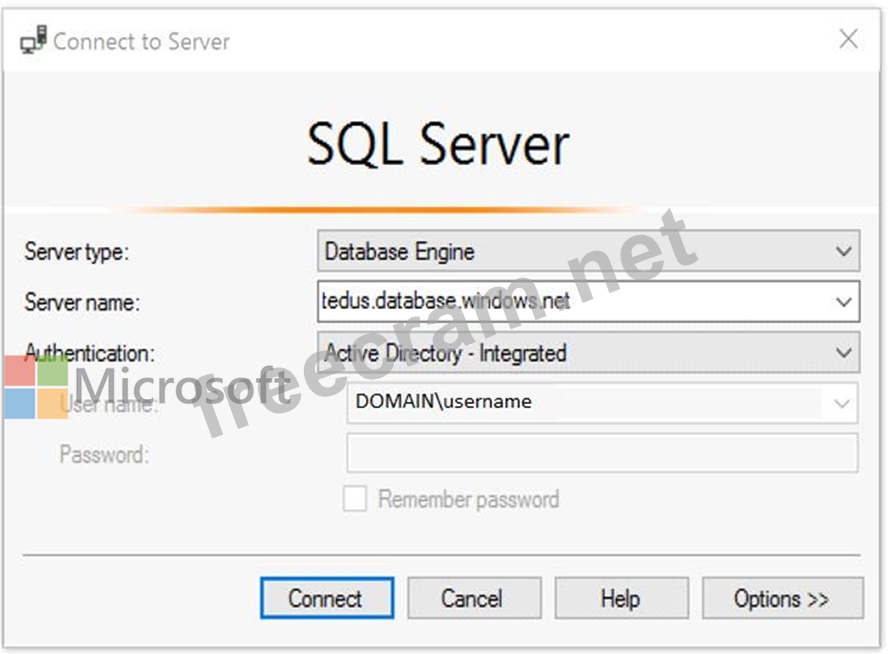Close the Connect to Server dialog
This screenshot has width=889, height=654.
click(848, 40)
